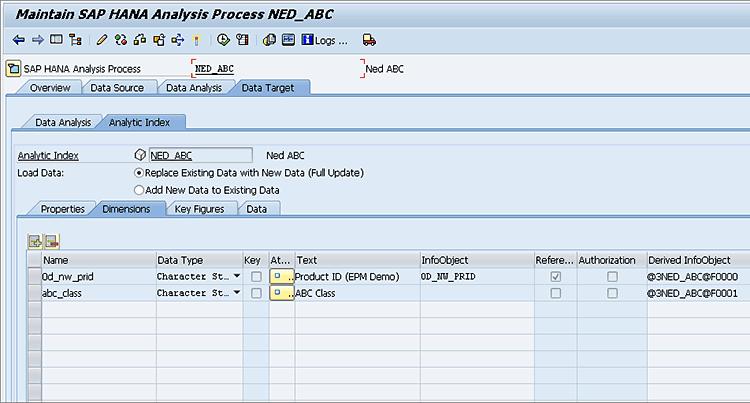The image size is (750, 403).
Task: Click the InfoObject column header
Action: (x=477, y=260)
